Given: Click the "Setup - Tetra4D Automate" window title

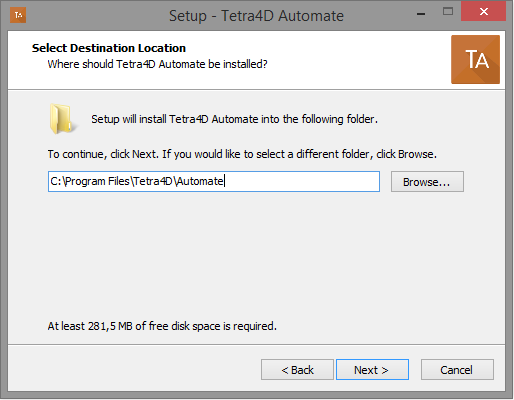Looking at the screenshot, I should click(x=256, y=16).
